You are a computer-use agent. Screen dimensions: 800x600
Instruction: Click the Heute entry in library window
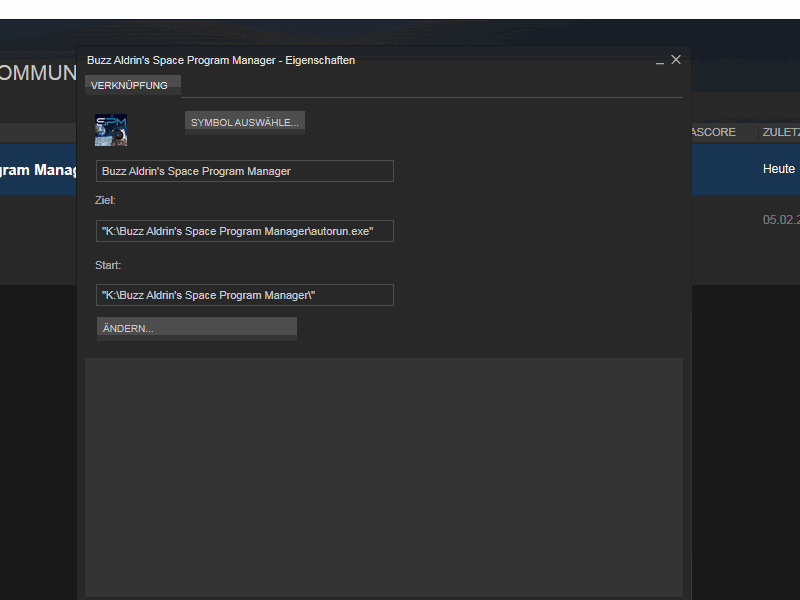pyautogui.click(x=779, y=169)
